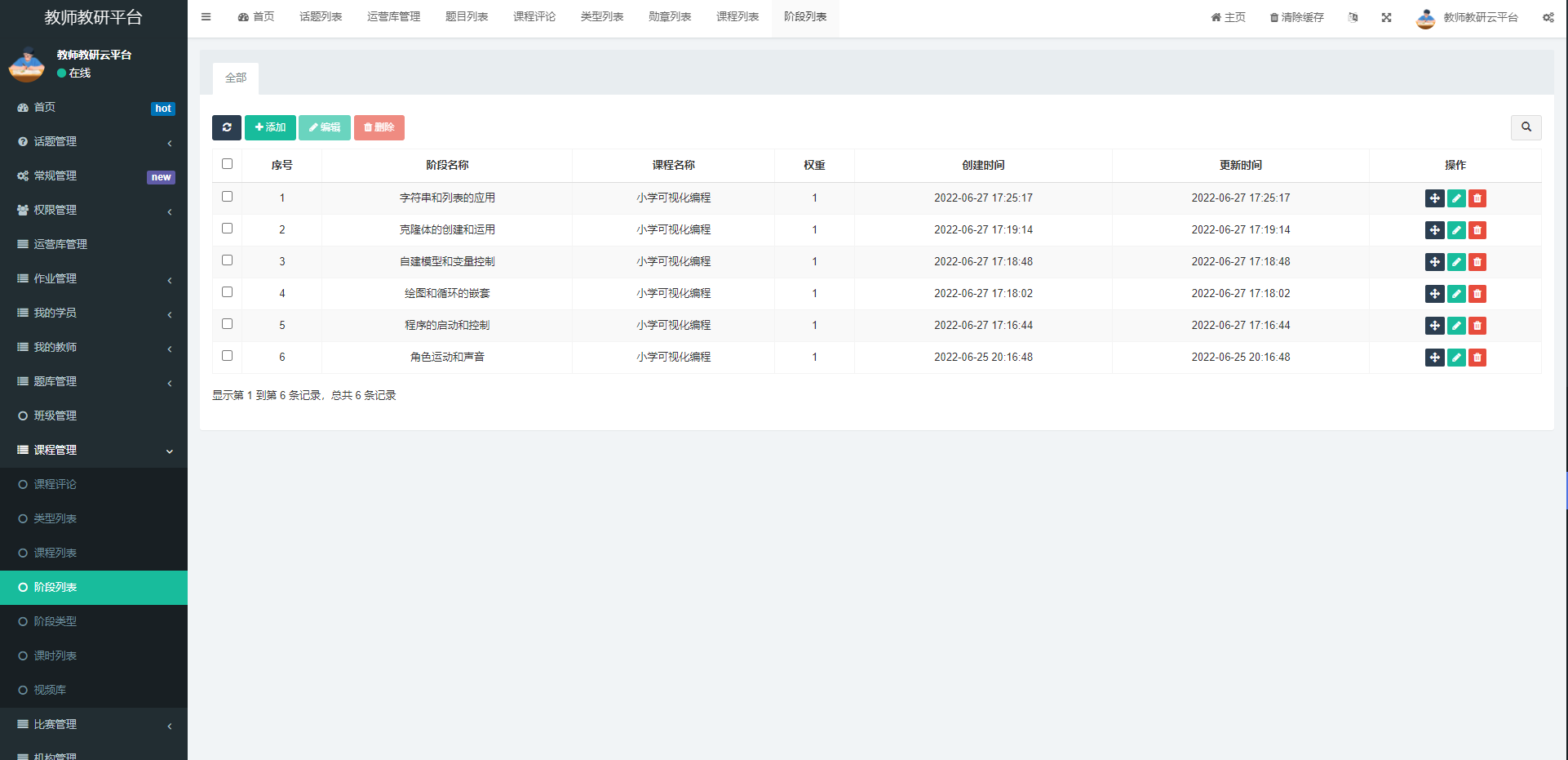1568x760 pixels.
Task: Click the red trash icon for row 5
Action: click(x=1477, y=326)
